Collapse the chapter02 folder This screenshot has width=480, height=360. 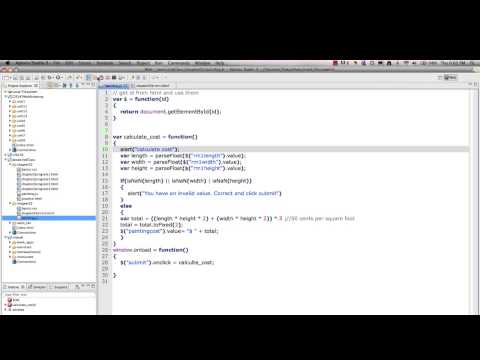[x=10, y=165]
